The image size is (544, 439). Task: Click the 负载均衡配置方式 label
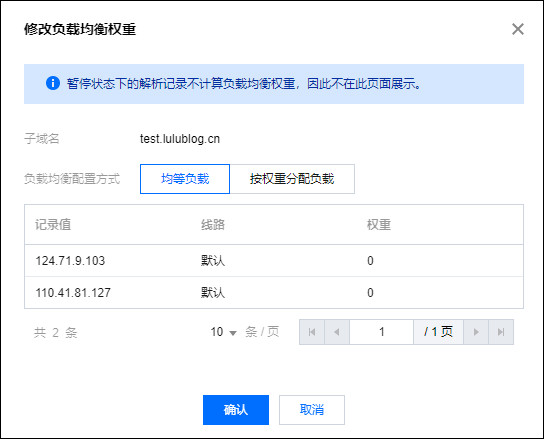pos(72,179)
